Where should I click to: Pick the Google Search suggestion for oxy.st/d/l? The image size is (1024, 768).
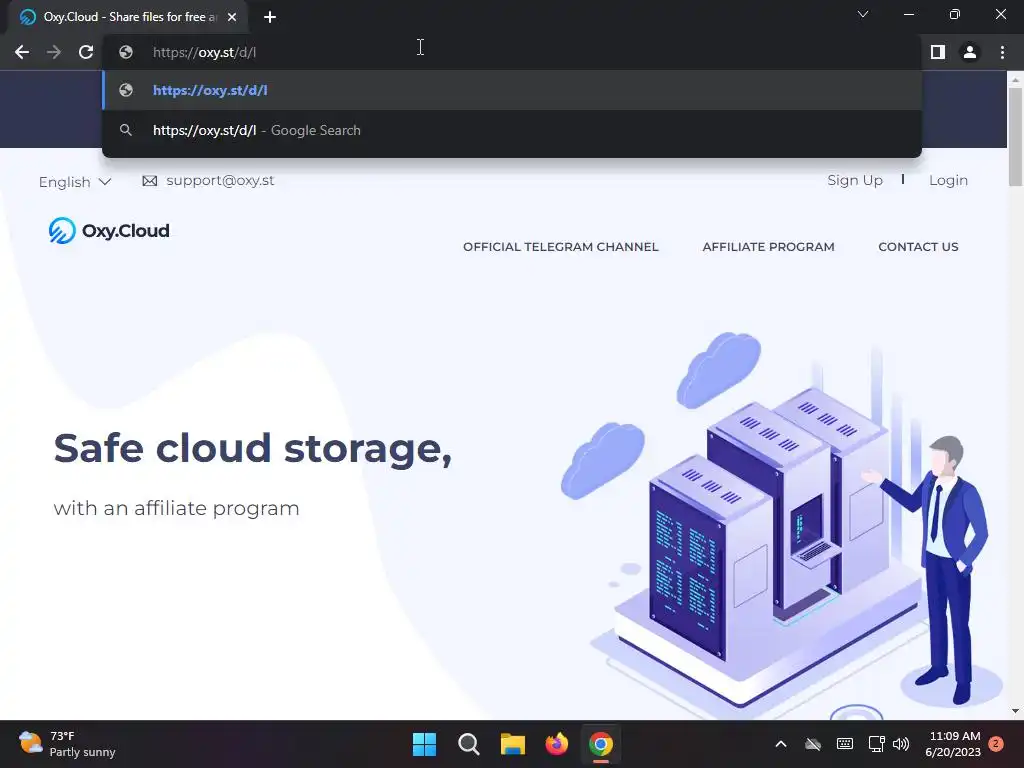click(512, 130)
